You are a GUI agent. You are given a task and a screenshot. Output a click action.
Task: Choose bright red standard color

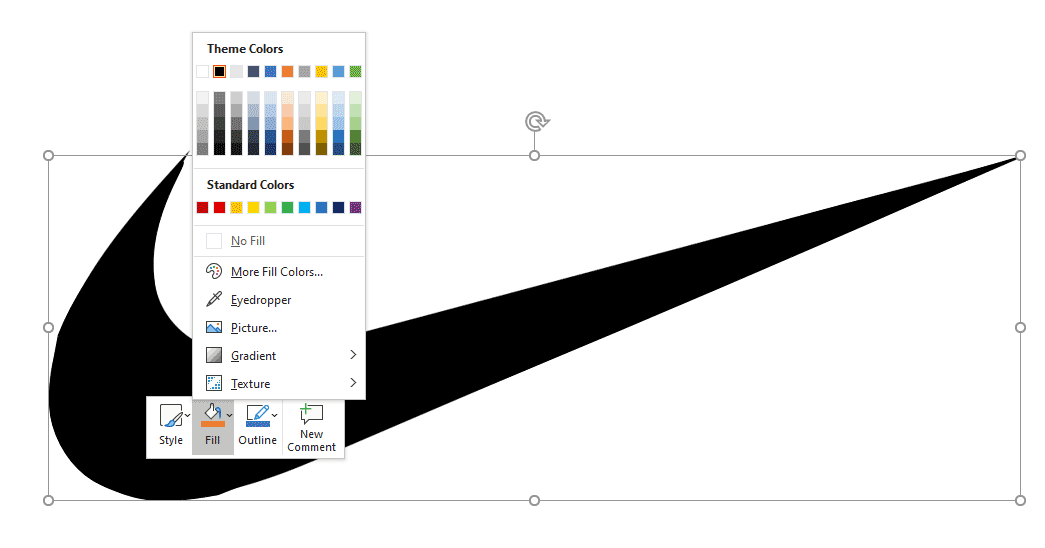219,207
